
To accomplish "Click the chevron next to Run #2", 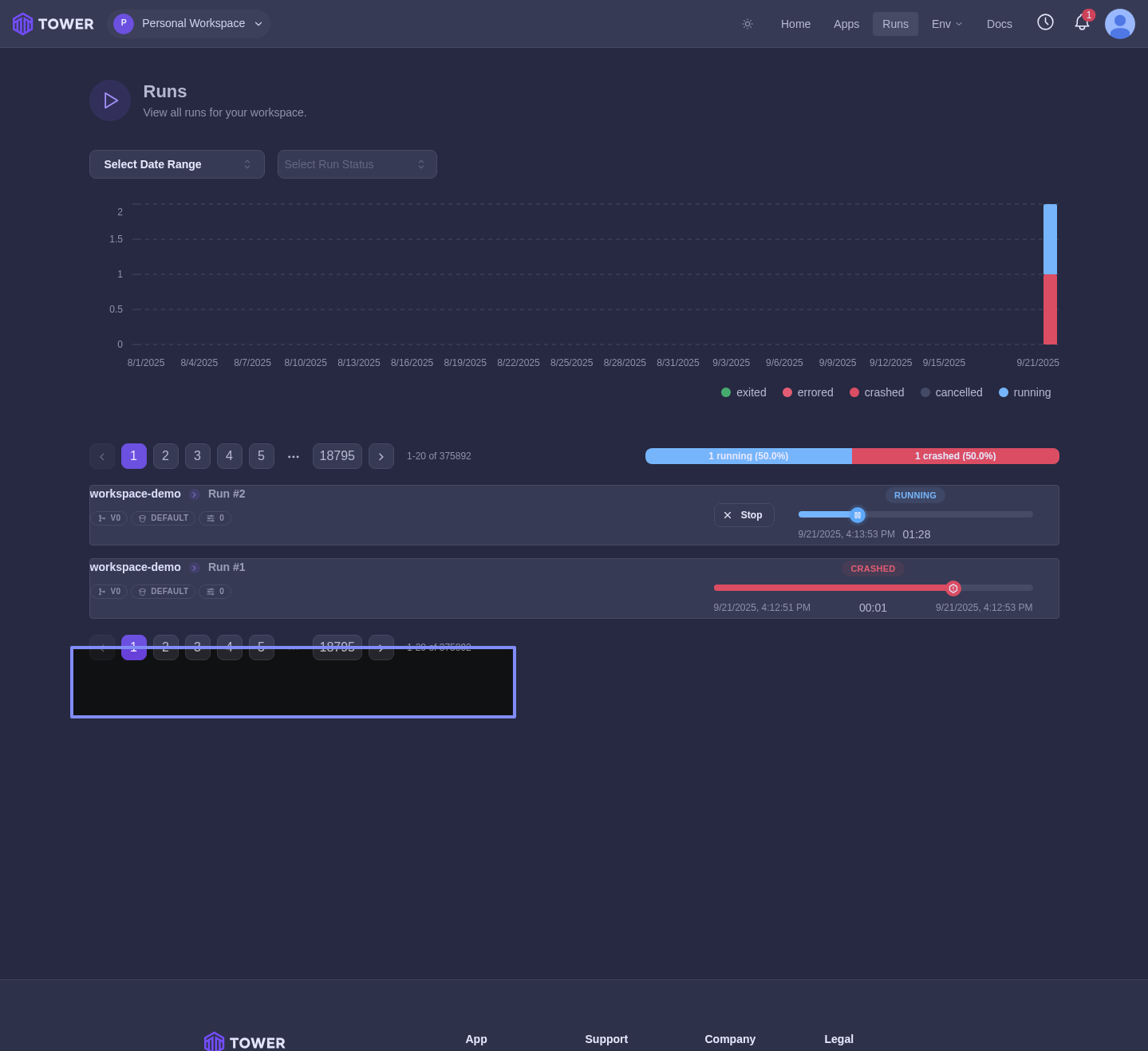I will pos(195,494).
